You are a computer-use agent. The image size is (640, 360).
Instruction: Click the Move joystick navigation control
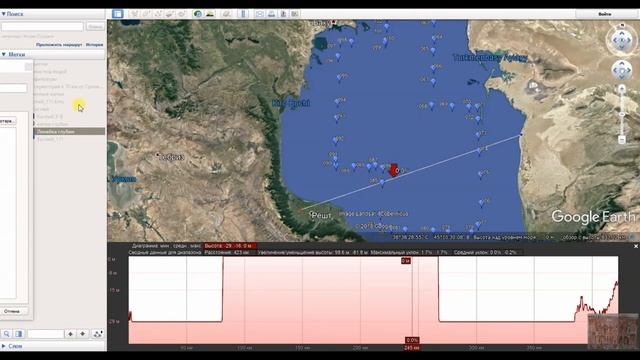click(x=622, y=71)
